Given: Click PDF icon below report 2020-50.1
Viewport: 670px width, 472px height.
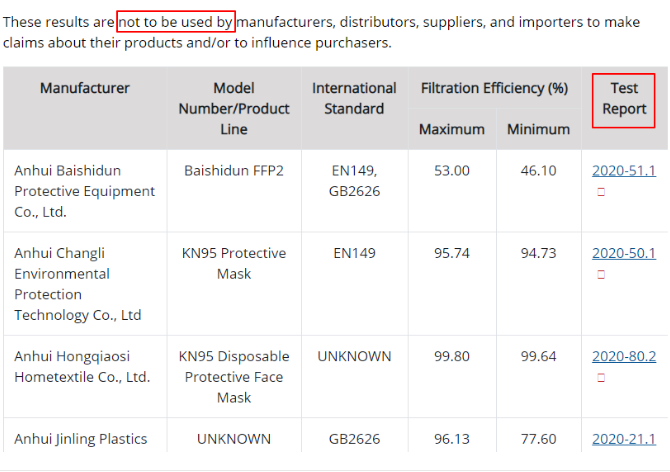Looking at the screenshot, I should (x=601, y=274).
